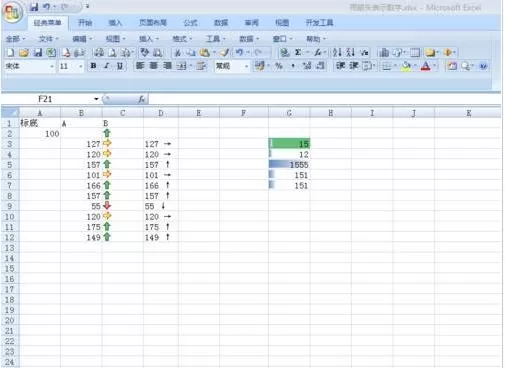Click the Select All corner button

[x=10, y=113]
